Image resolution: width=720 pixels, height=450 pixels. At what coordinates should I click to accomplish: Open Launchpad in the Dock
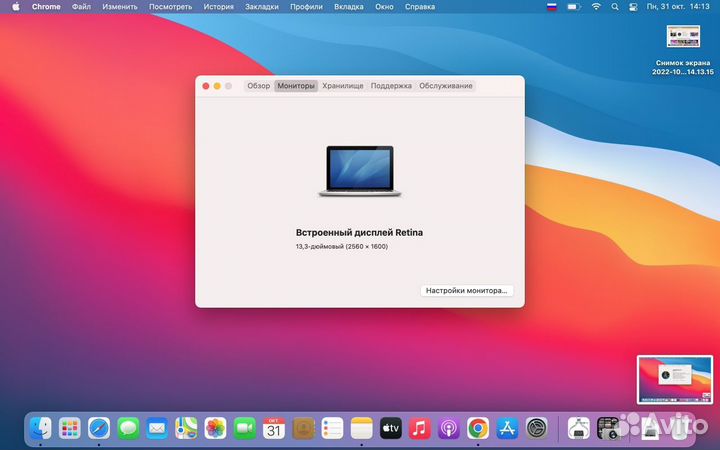[70, 428]
